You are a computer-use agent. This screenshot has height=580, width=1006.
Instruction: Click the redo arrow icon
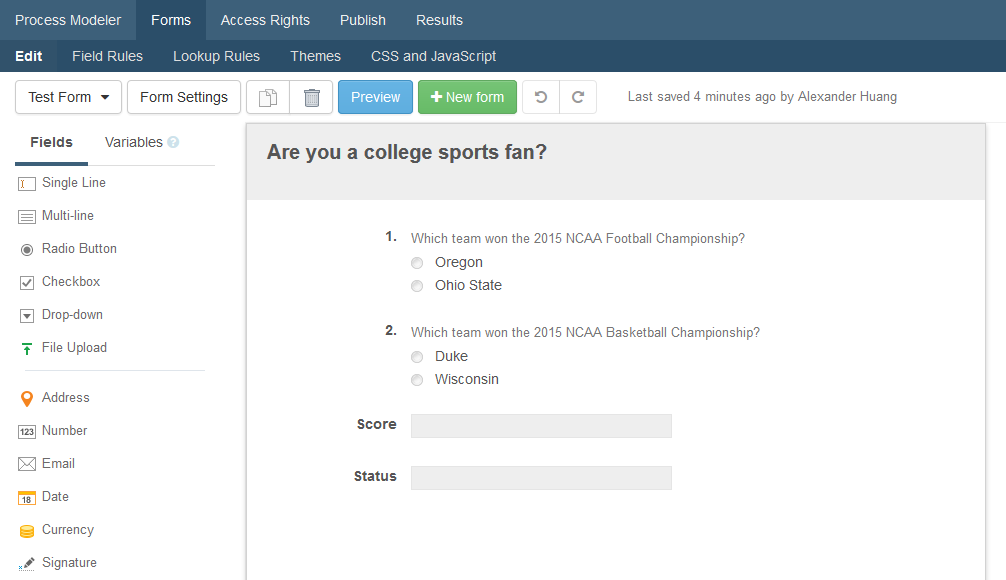tap(578, 97)
